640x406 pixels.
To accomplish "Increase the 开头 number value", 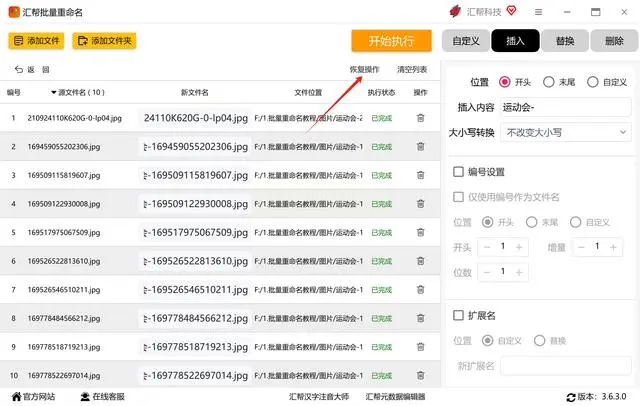I will point(519,247).
